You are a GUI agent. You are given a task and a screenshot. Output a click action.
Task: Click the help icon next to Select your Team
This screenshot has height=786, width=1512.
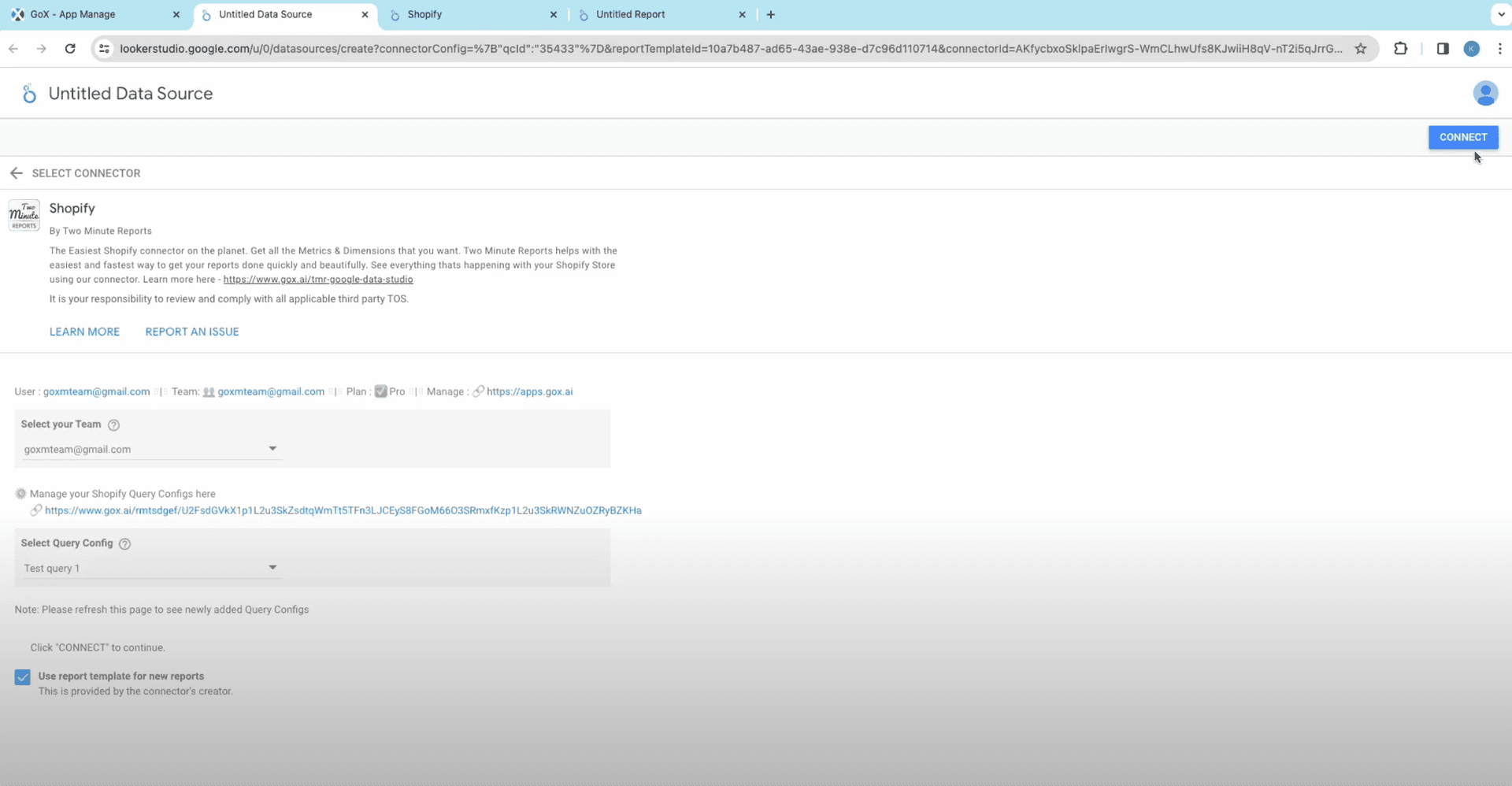[113, 425]
